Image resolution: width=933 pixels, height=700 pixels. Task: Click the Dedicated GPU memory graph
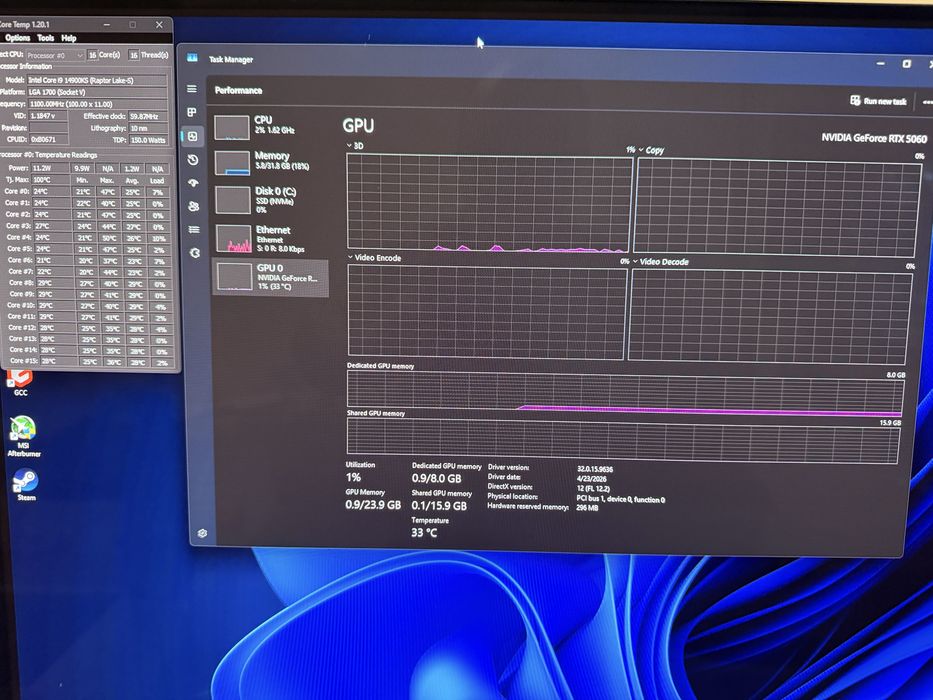tap(625, 392)
